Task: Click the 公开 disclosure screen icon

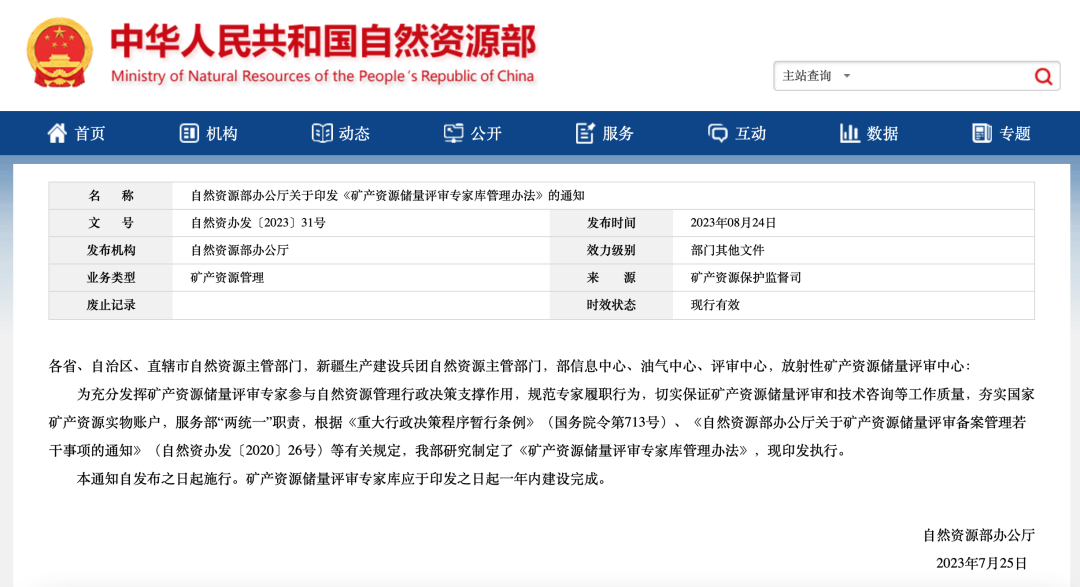Action: (453, 132)
